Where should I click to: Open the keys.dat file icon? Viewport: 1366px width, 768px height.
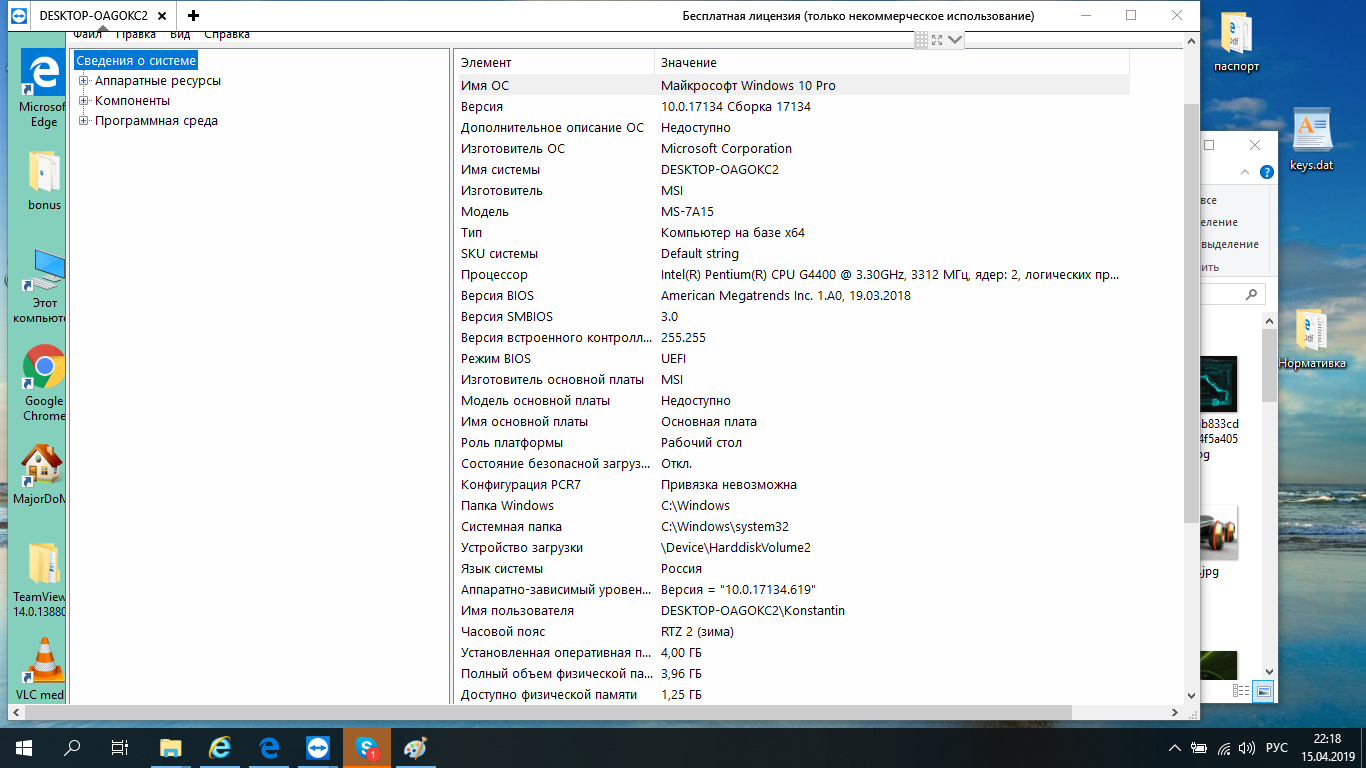click(1311, 141)
